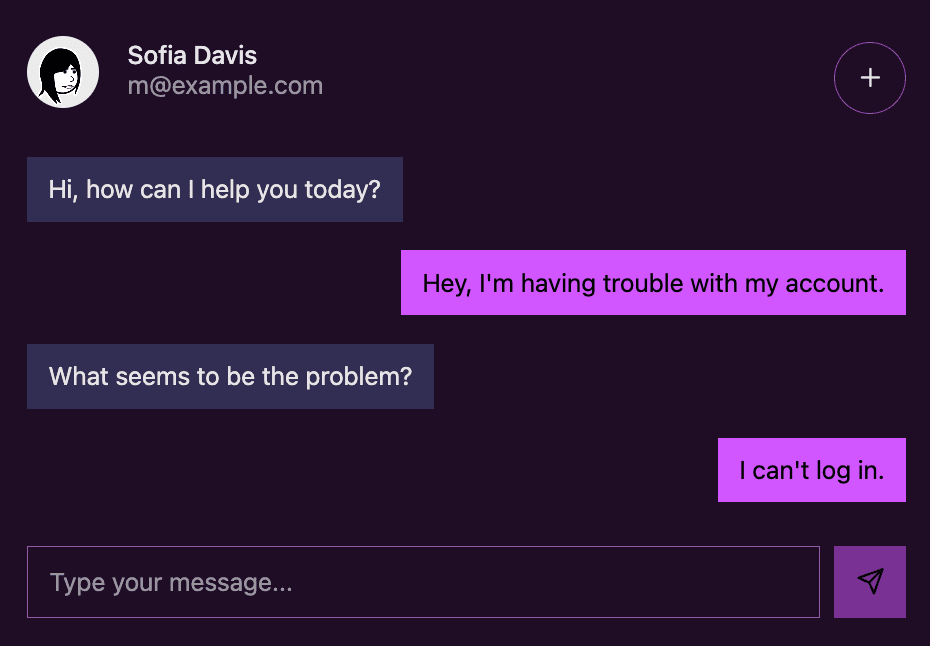This screenshot has height=646, width=930.
Task: Open Sofia Davis's profile photo thumbnail
Action: pos(63,72)
